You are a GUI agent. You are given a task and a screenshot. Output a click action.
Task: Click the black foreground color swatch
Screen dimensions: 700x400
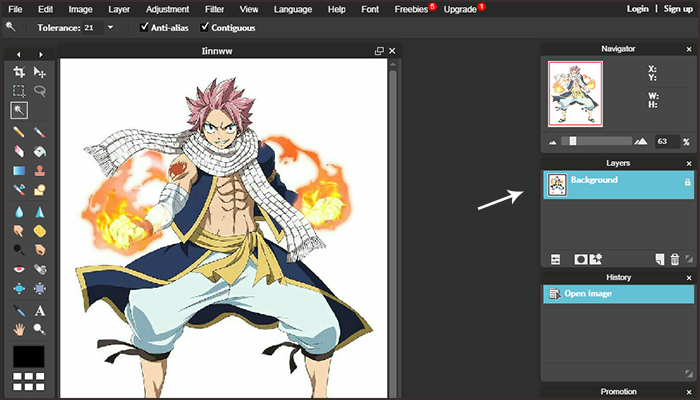click(x=29, y=356)
